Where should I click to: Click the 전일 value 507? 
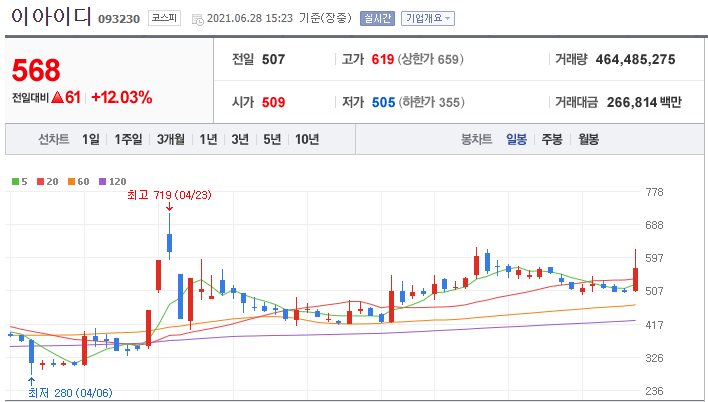pyautogui.click(x=273, y=59)
